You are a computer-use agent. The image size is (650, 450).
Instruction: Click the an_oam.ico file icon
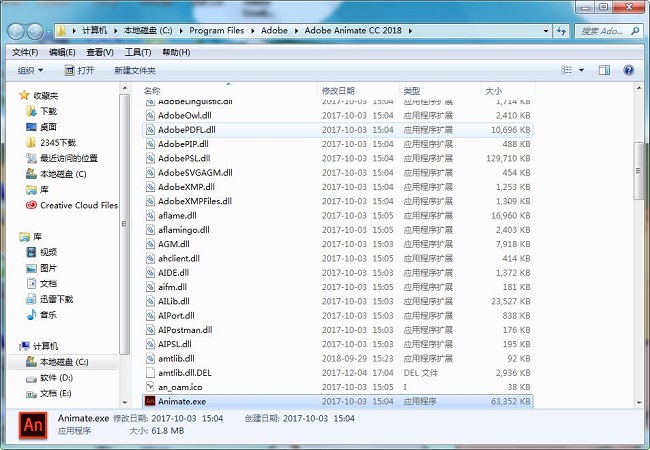pyautogui.click(x=149, y=386)
